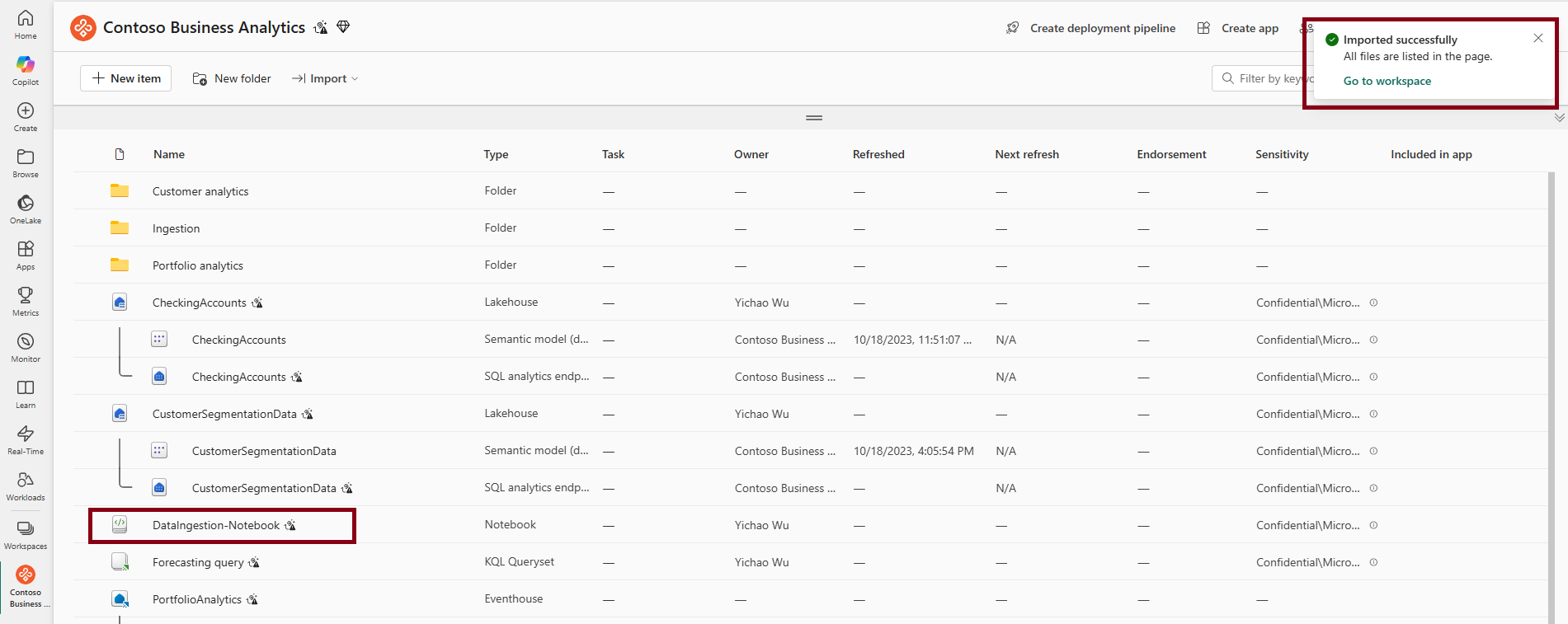Viewport: 1568px width, 624px height.
Task: Click the CheckingAccounts SQL endpoint icon
Action: pyautogui.click(x=159, y=377)
